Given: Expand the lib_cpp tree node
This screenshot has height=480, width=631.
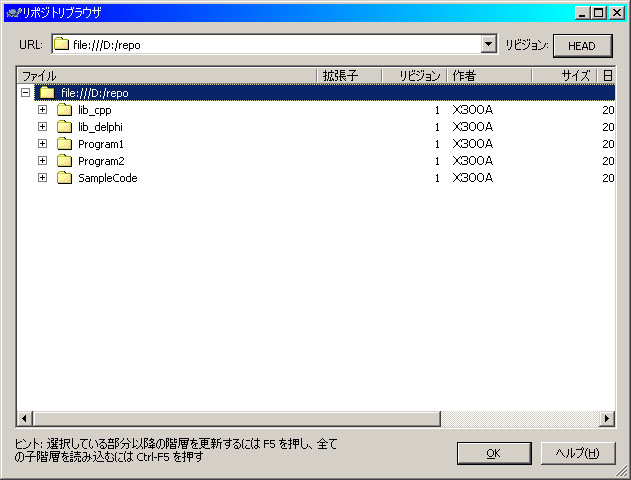Looking at the screenshot, I should click(42, 110).
